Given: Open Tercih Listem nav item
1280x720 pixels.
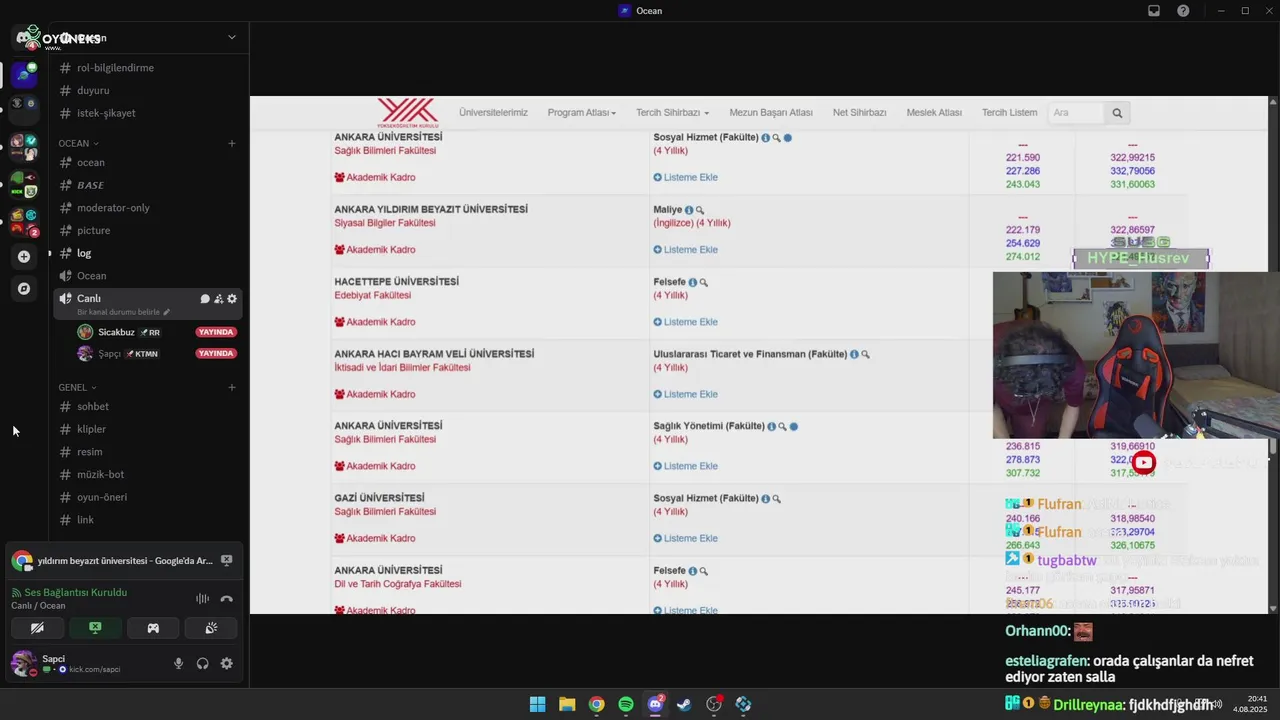Looking at the screenshot, I should 1009,113.
